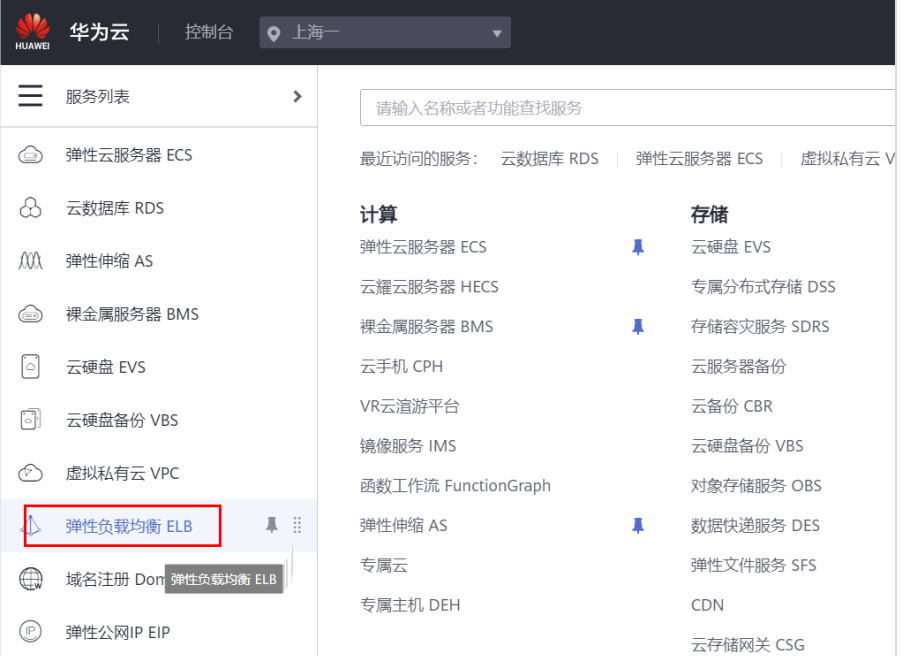910x656 pixels.
Task: Open the hamburger service list menu icon
Action: tap(30, 96)
